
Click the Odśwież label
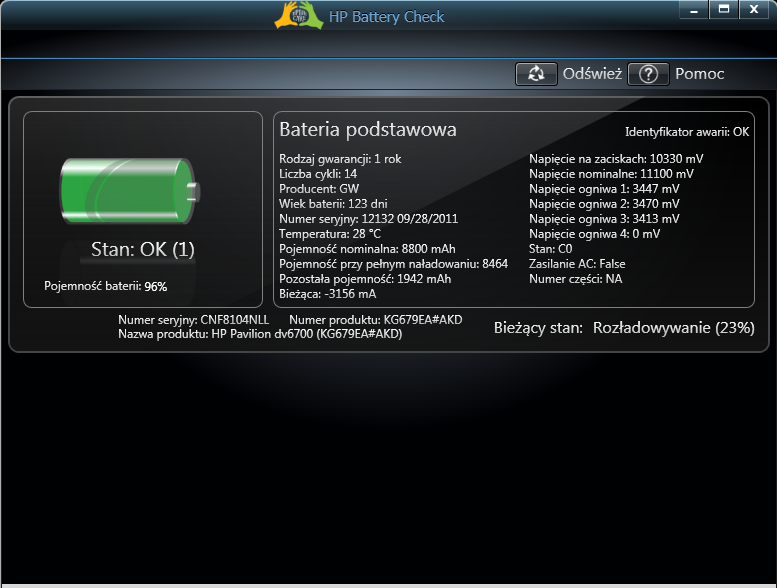pyautogui.click(x=592, y=74)
